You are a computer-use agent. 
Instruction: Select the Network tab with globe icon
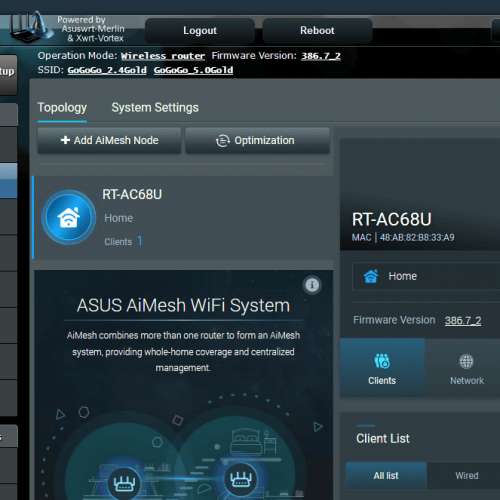tap(466, 368)
